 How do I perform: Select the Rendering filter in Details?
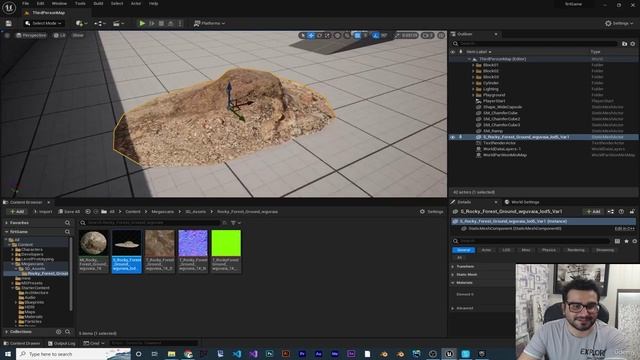(576, 250)
